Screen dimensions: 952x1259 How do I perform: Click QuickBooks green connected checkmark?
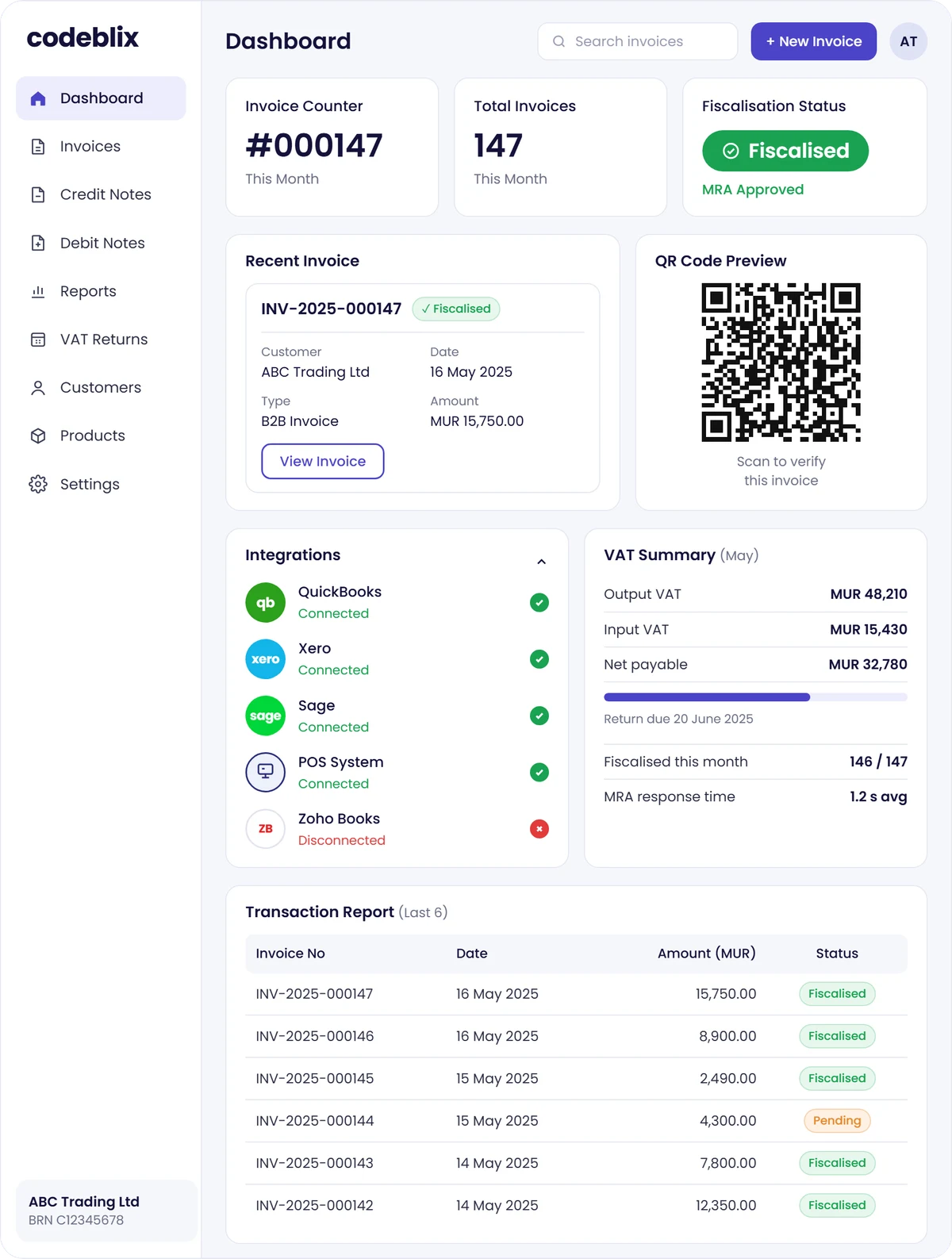pyautogui.click(x=539, y=603)
